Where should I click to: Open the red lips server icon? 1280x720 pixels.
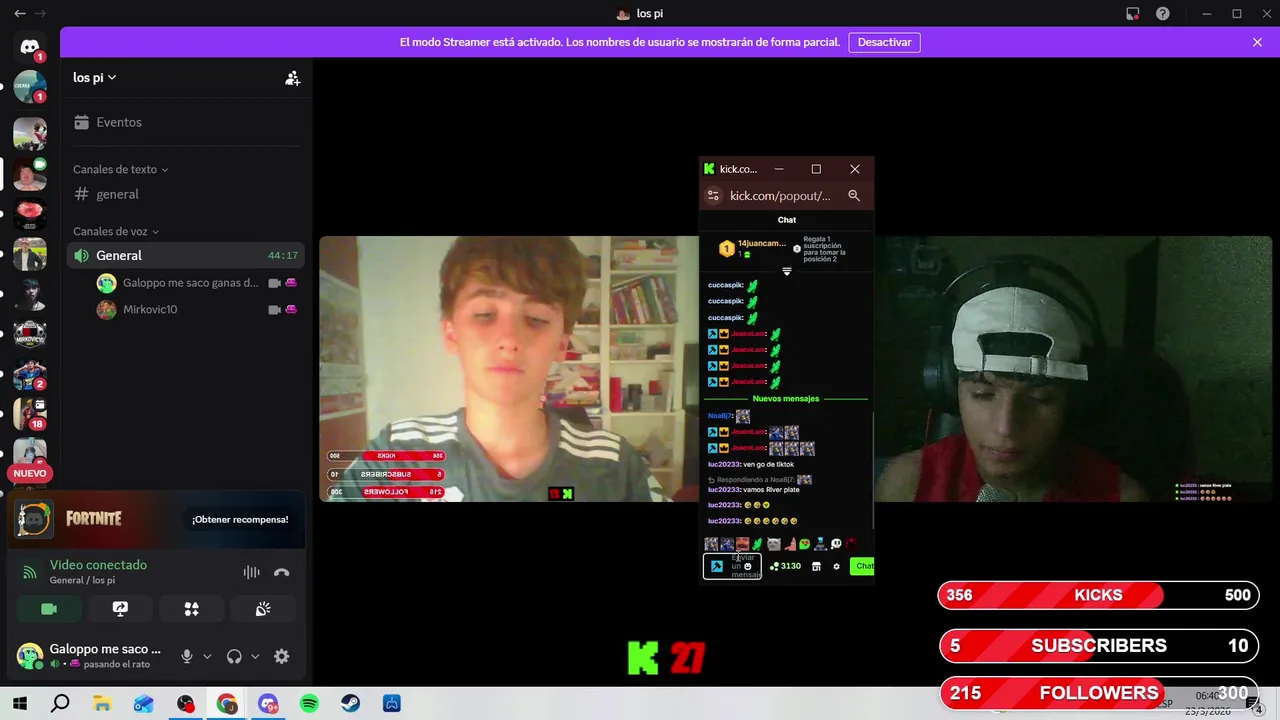coord(30,213)
